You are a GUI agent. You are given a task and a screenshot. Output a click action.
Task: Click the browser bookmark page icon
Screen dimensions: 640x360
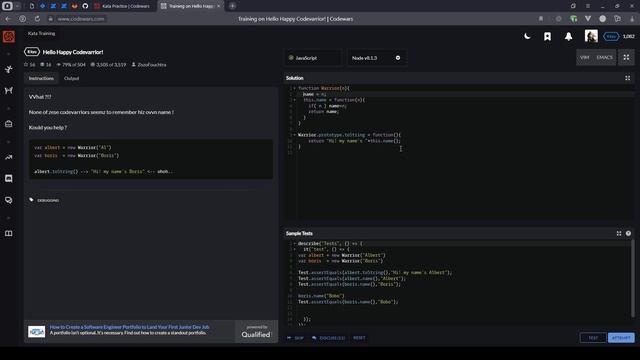(541, 19)
